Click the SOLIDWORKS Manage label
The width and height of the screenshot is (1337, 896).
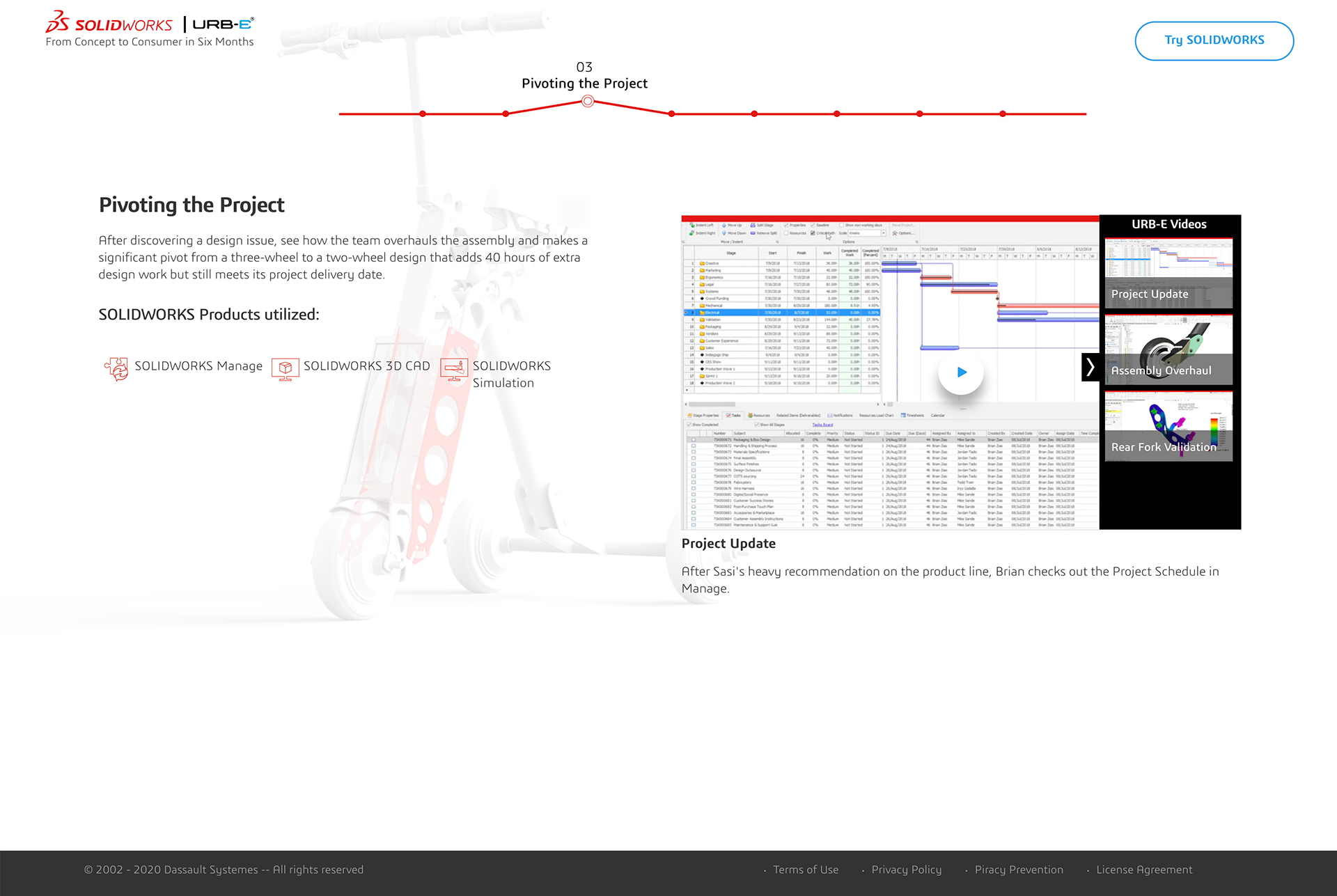tap(198, 366)
